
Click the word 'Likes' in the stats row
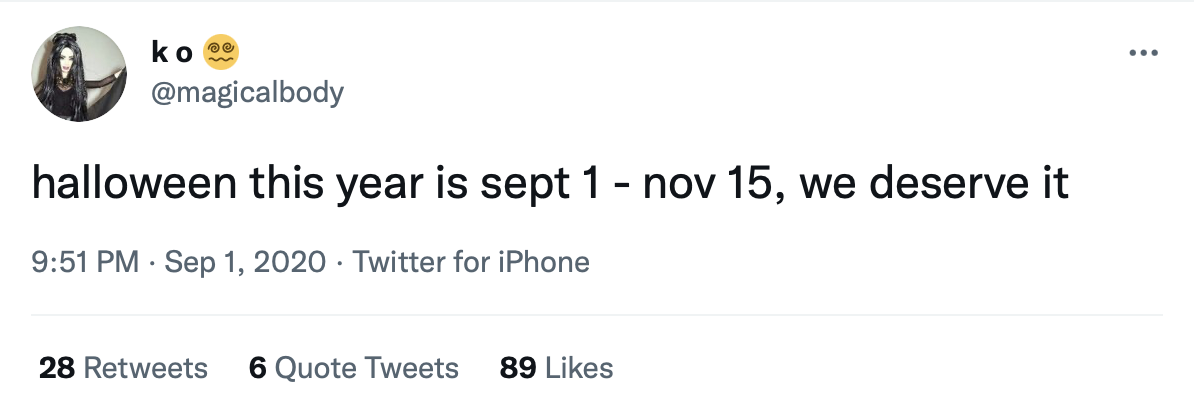click(x=579, y=368)
